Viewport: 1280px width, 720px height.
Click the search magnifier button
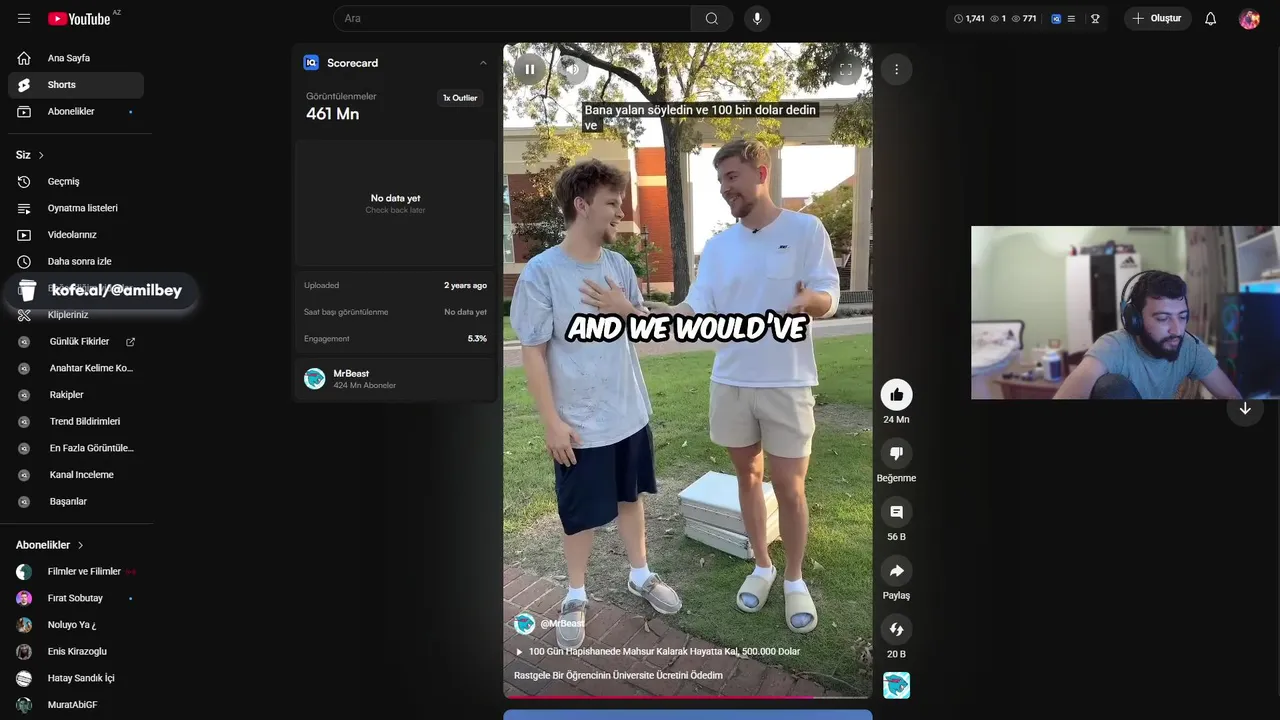coord(712,19)
